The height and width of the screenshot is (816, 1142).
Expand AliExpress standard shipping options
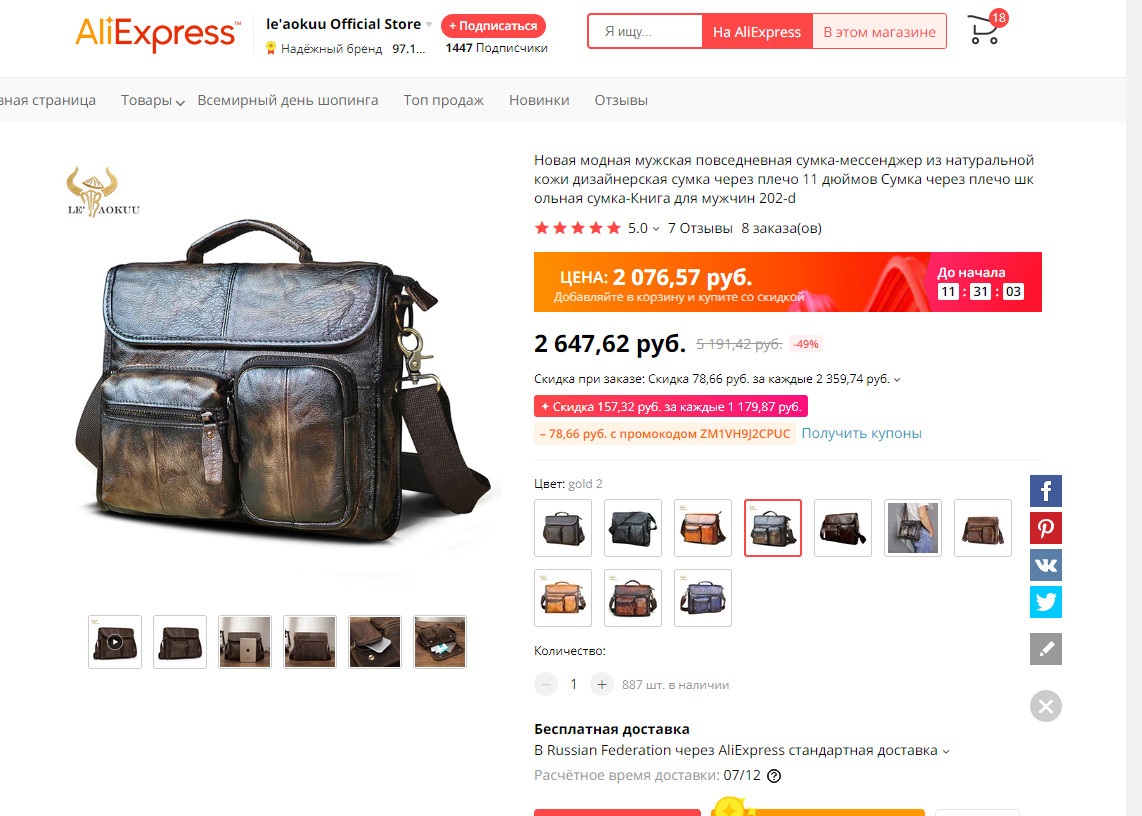click(x=945, y=751)
